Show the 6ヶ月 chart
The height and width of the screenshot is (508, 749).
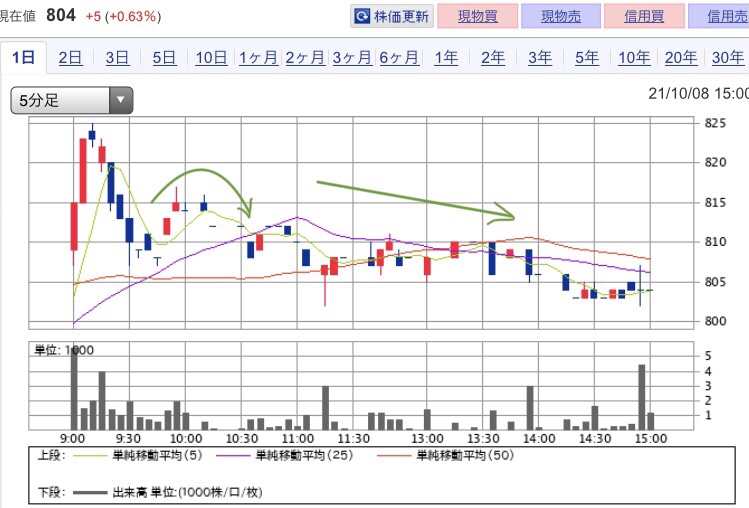(x=399, y=58)
